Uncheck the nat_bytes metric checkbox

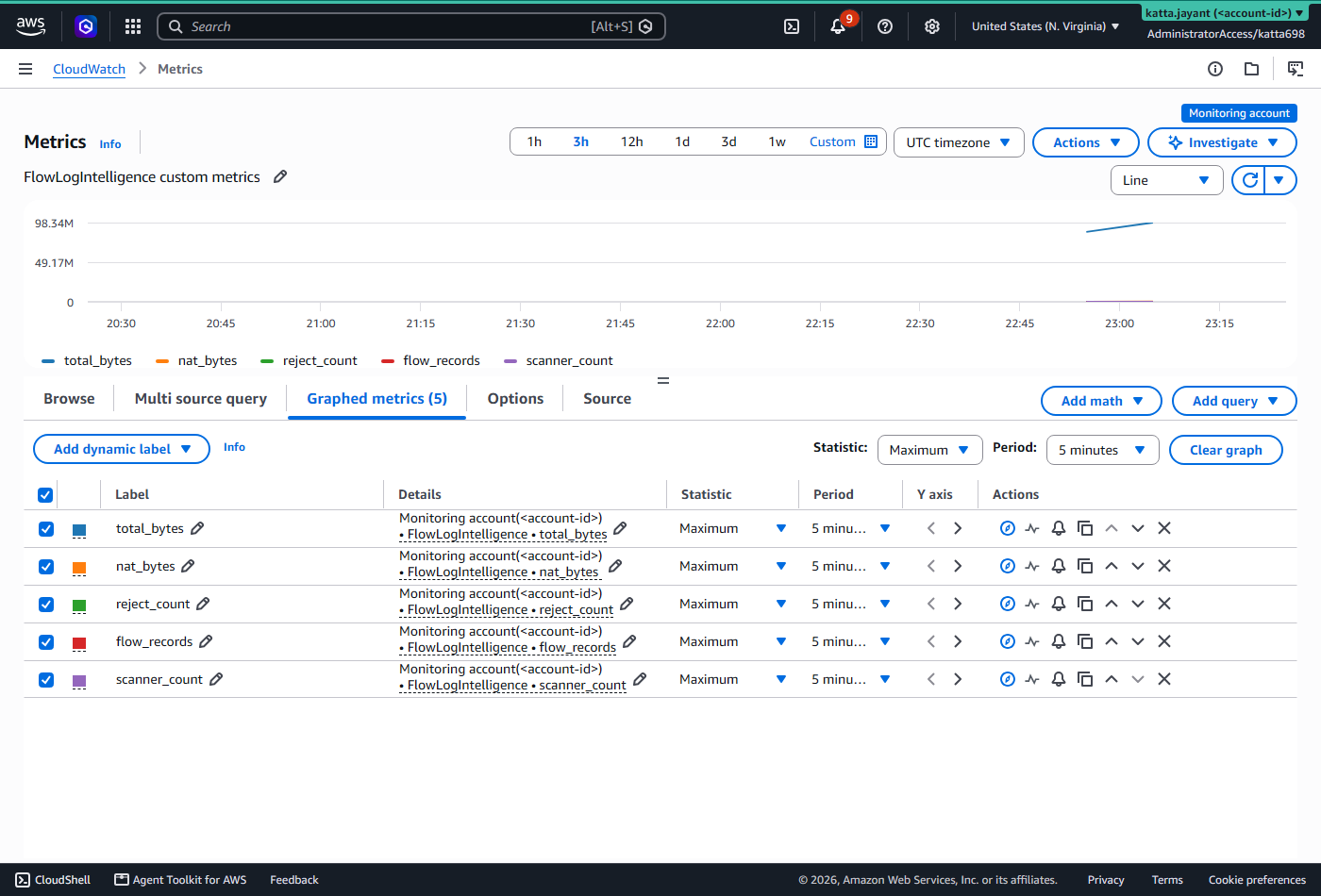[46, 567]
